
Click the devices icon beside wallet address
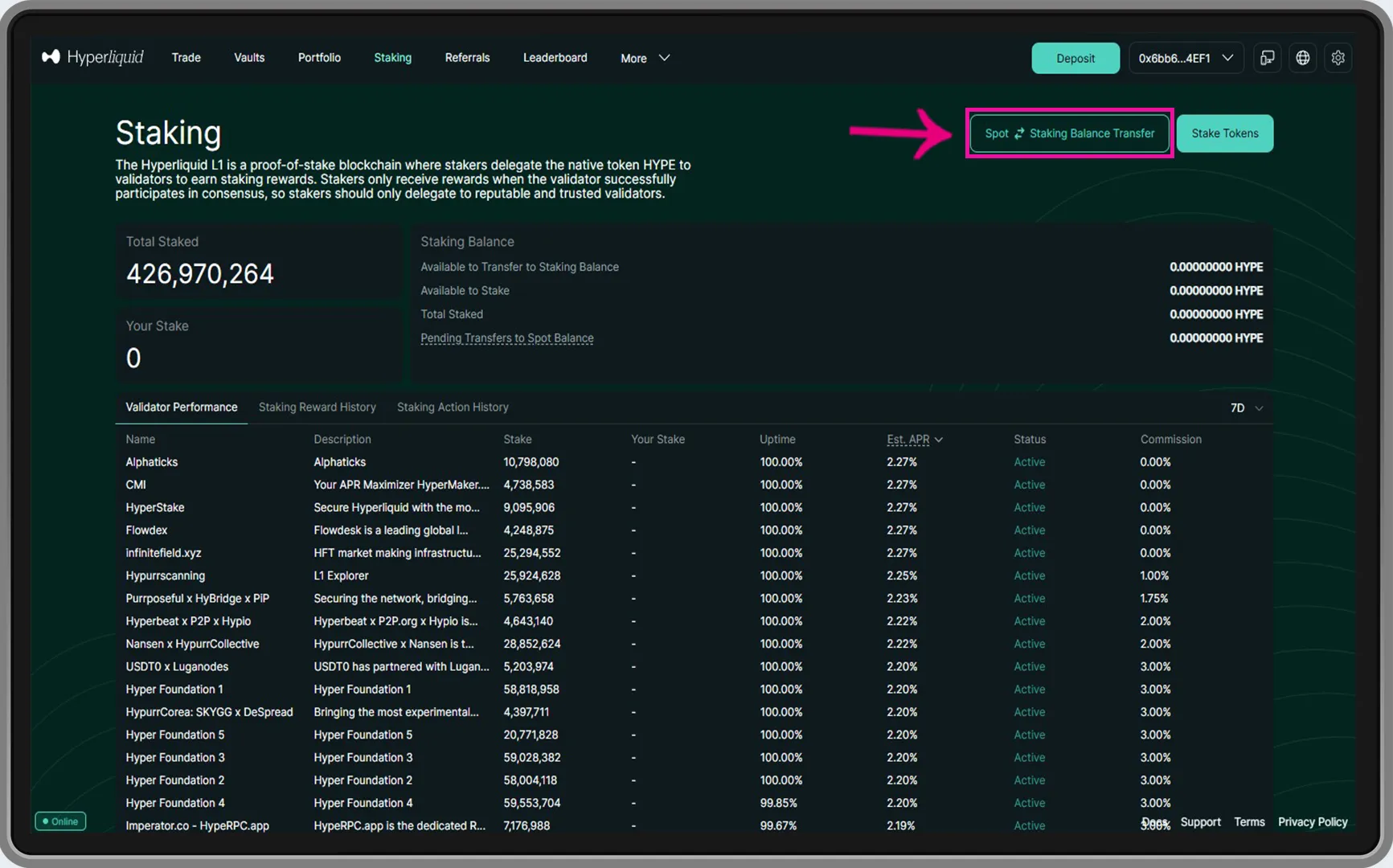tap(1267, 58)
